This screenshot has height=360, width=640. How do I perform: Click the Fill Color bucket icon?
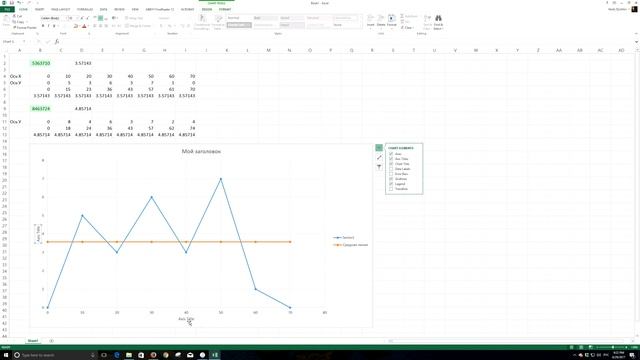pyautogui.click(x=76, y=26)
